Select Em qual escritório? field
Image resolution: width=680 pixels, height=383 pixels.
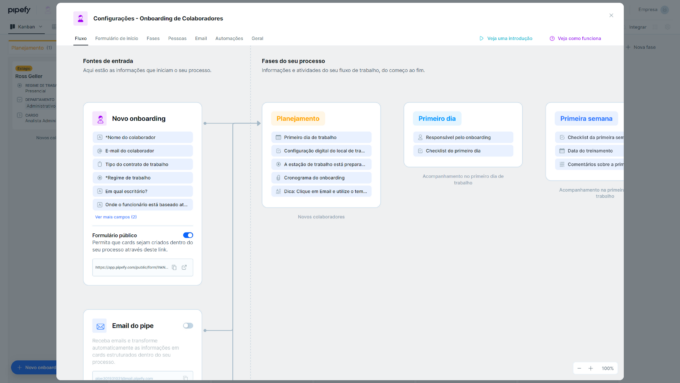click(x=143, y=191)
